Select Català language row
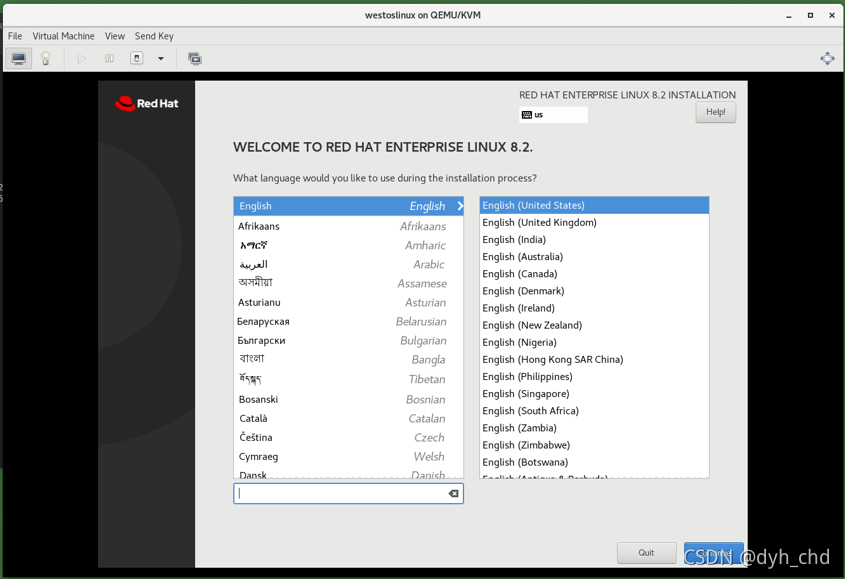 [x=349, y=418]
